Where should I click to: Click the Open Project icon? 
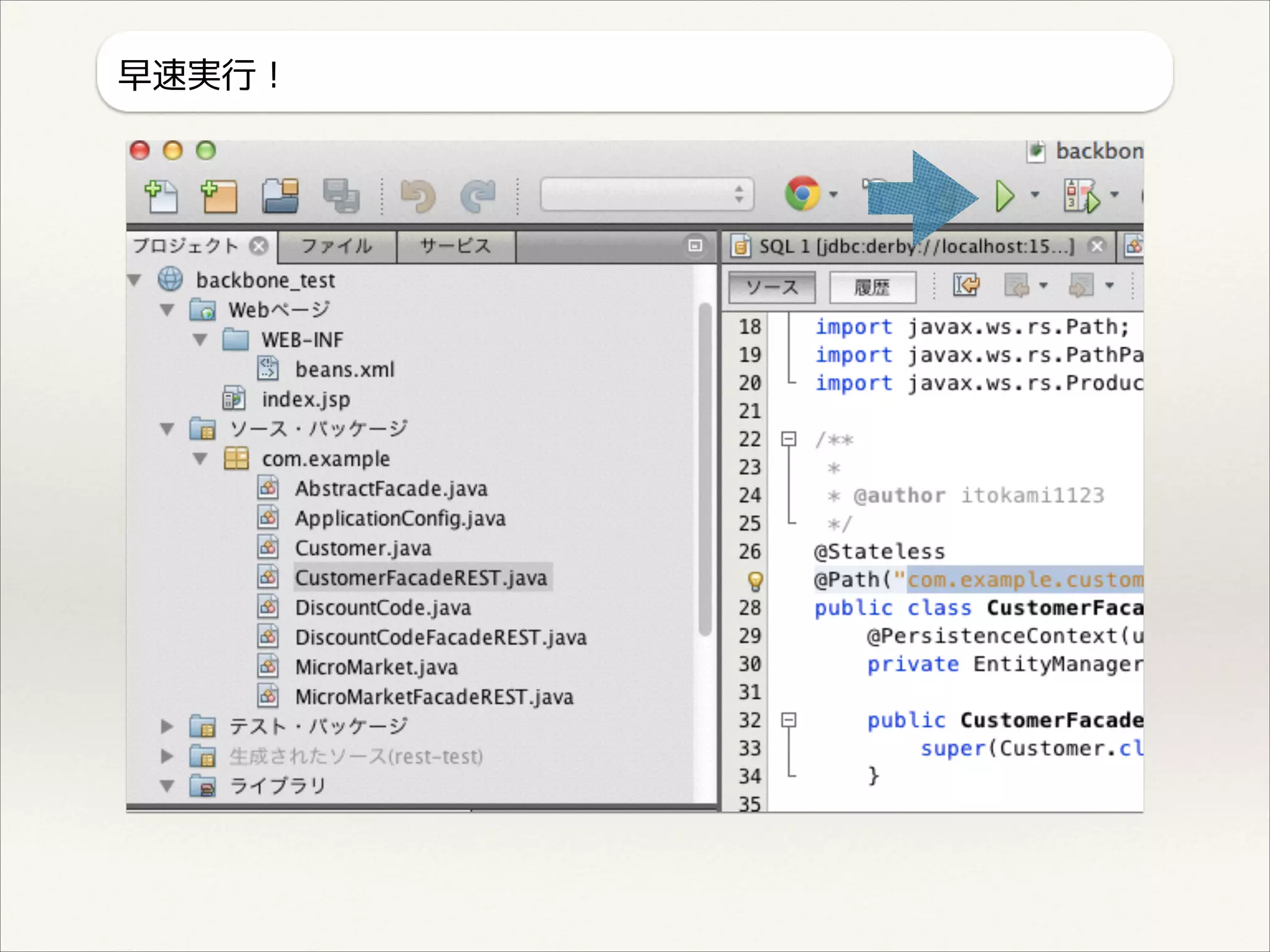(280, 196)
